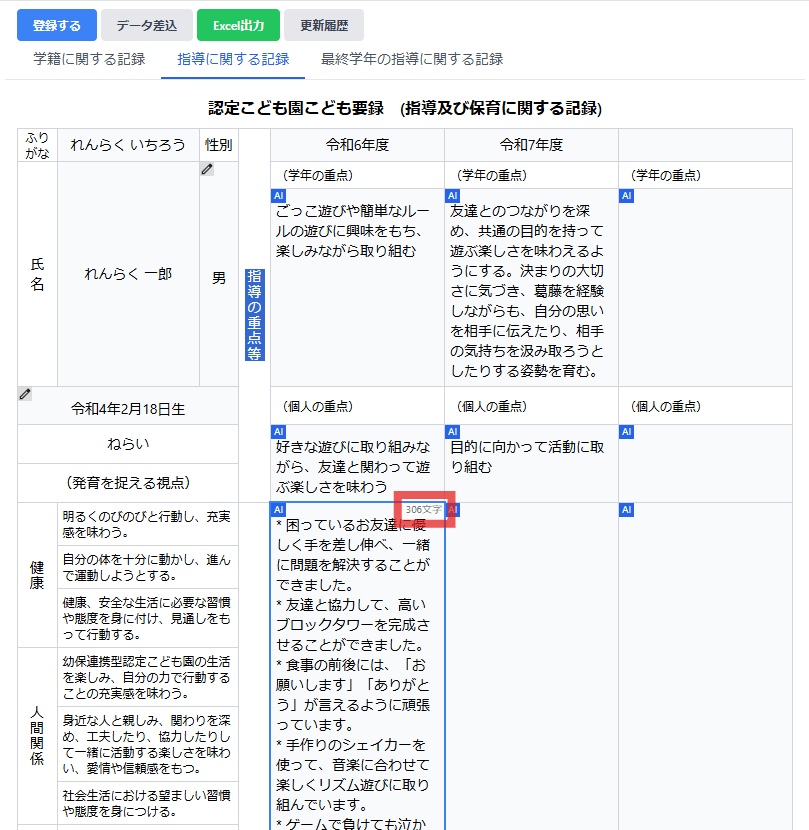
Task: Click the AI icon in the rightmost 個人の重点 cell
Action: pyautogui.click(x=627, y=432)
